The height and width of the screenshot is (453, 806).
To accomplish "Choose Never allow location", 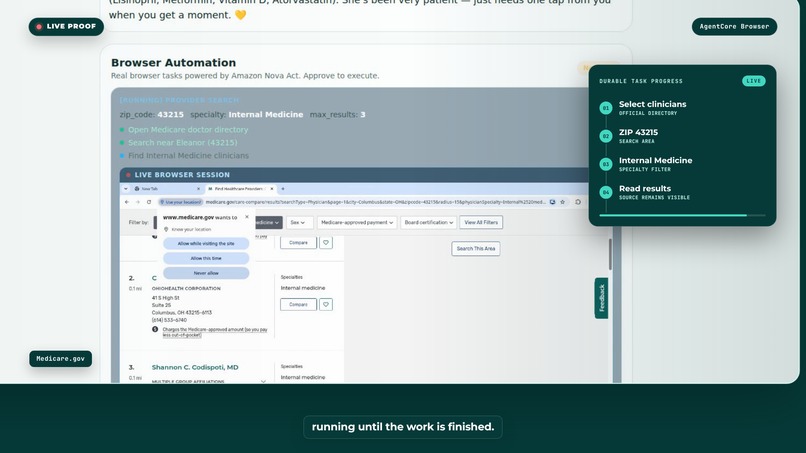I will tap(206, 273).
